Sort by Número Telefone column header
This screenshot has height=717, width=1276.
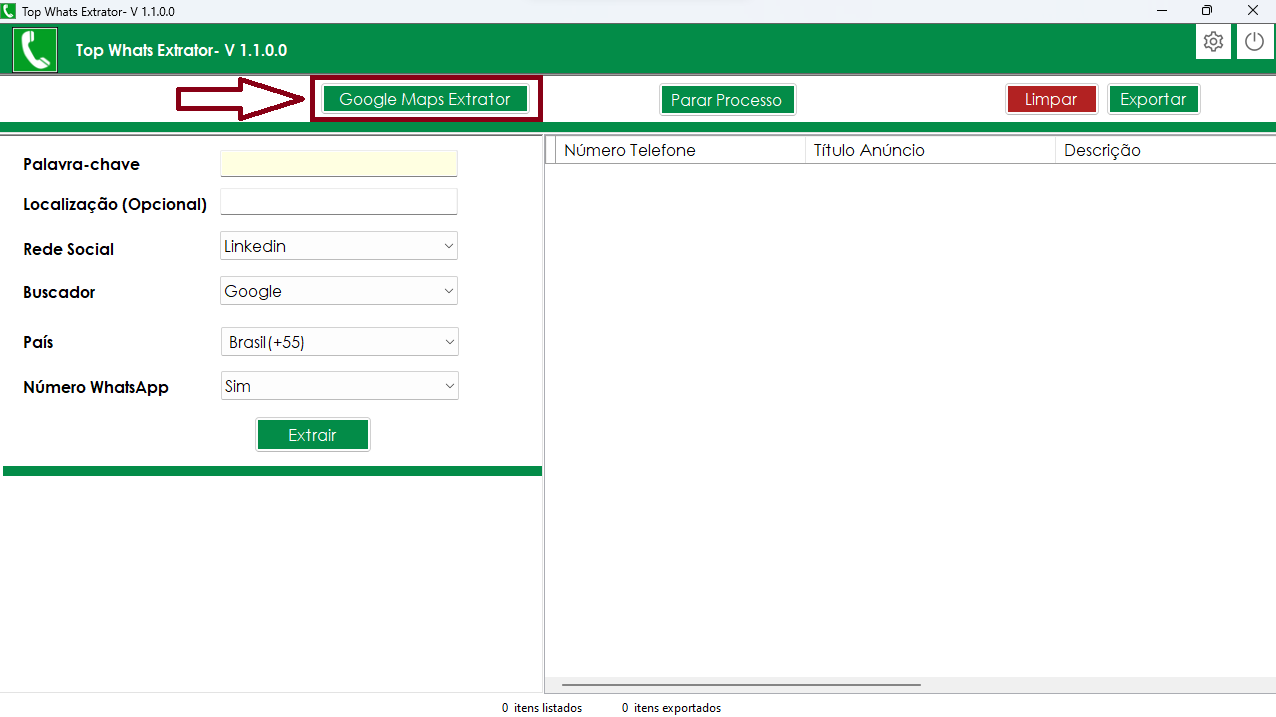[x=680, y=150]
